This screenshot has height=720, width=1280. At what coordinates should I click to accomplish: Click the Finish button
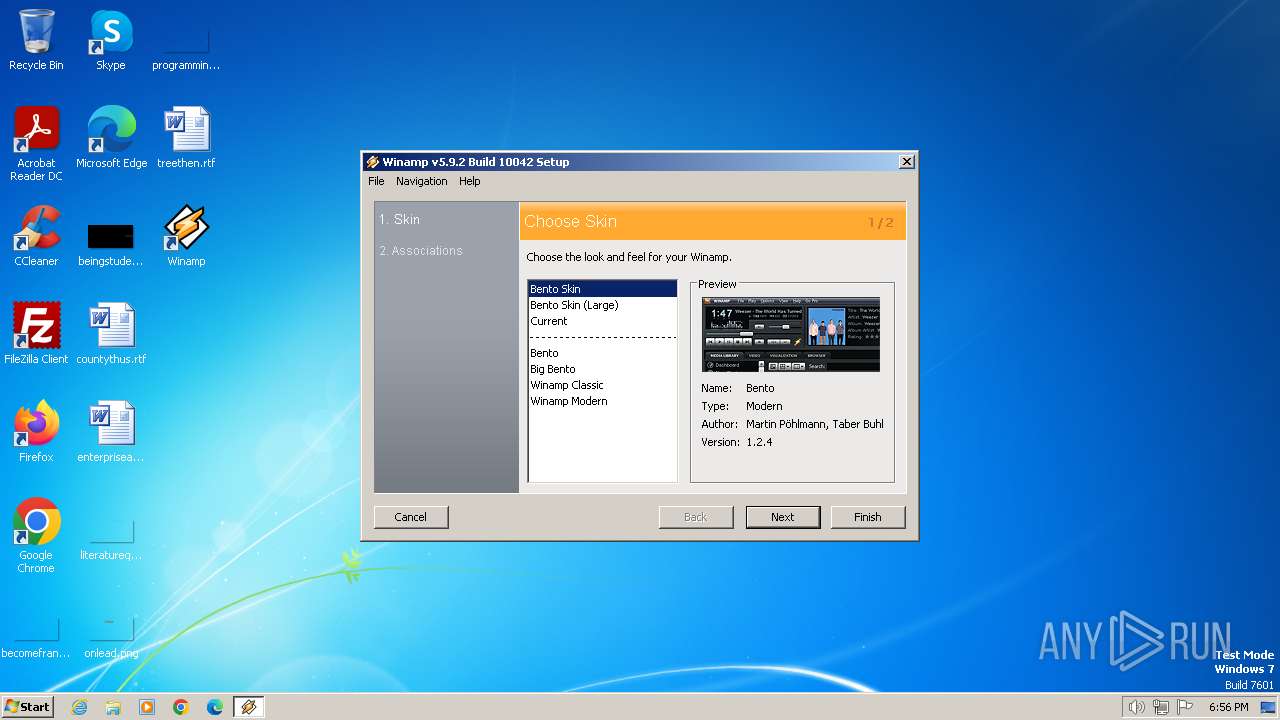tap(868, 517)
